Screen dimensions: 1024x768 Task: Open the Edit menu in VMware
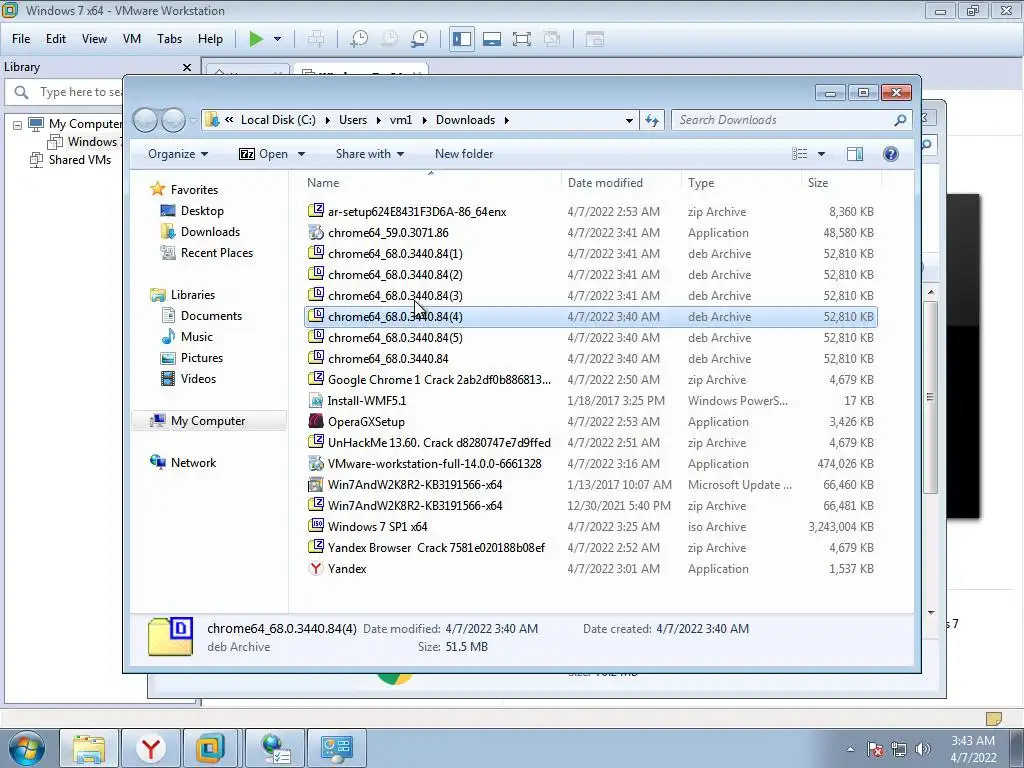56,39
